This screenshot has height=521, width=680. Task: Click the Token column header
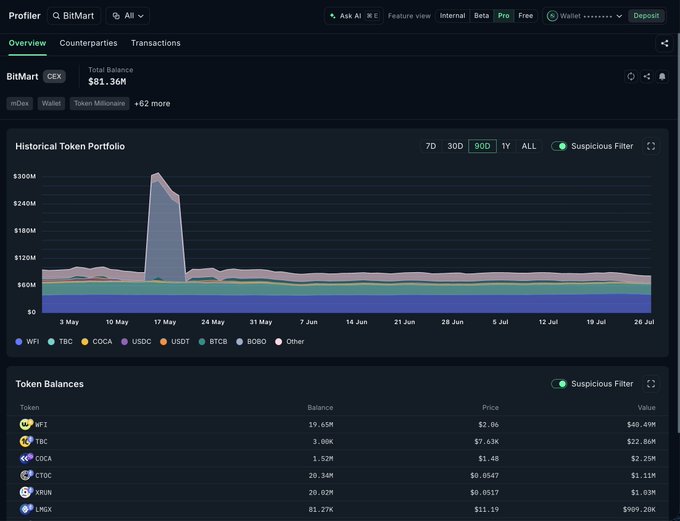(x=29, y=407)
